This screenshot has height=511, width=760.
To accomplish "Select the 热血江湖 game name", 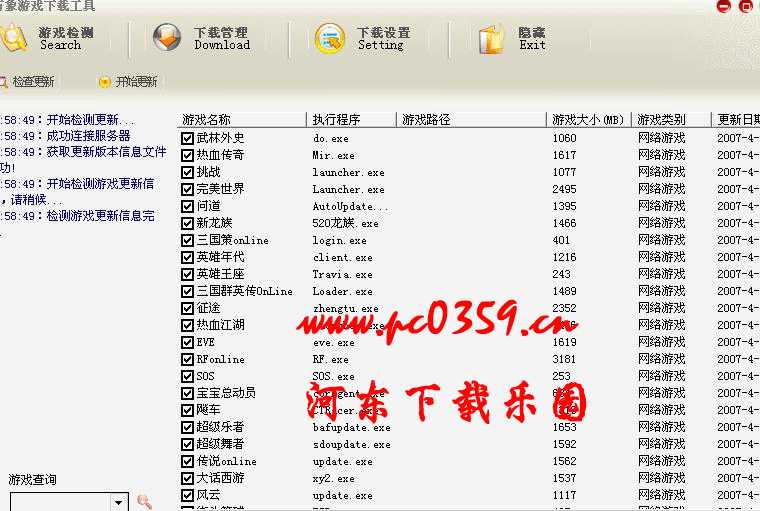I will point(221,325).
